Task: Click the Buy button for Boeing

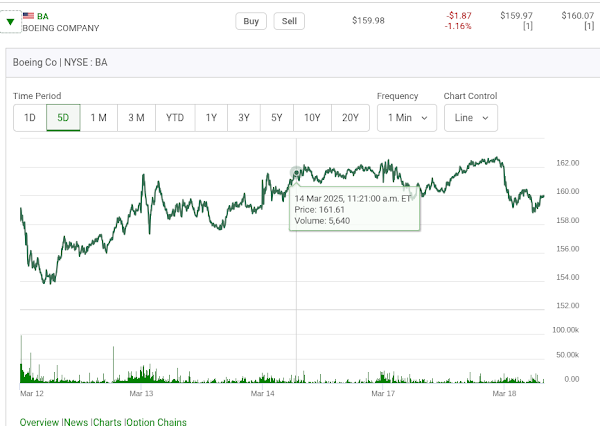Action: tap(251, 21)
